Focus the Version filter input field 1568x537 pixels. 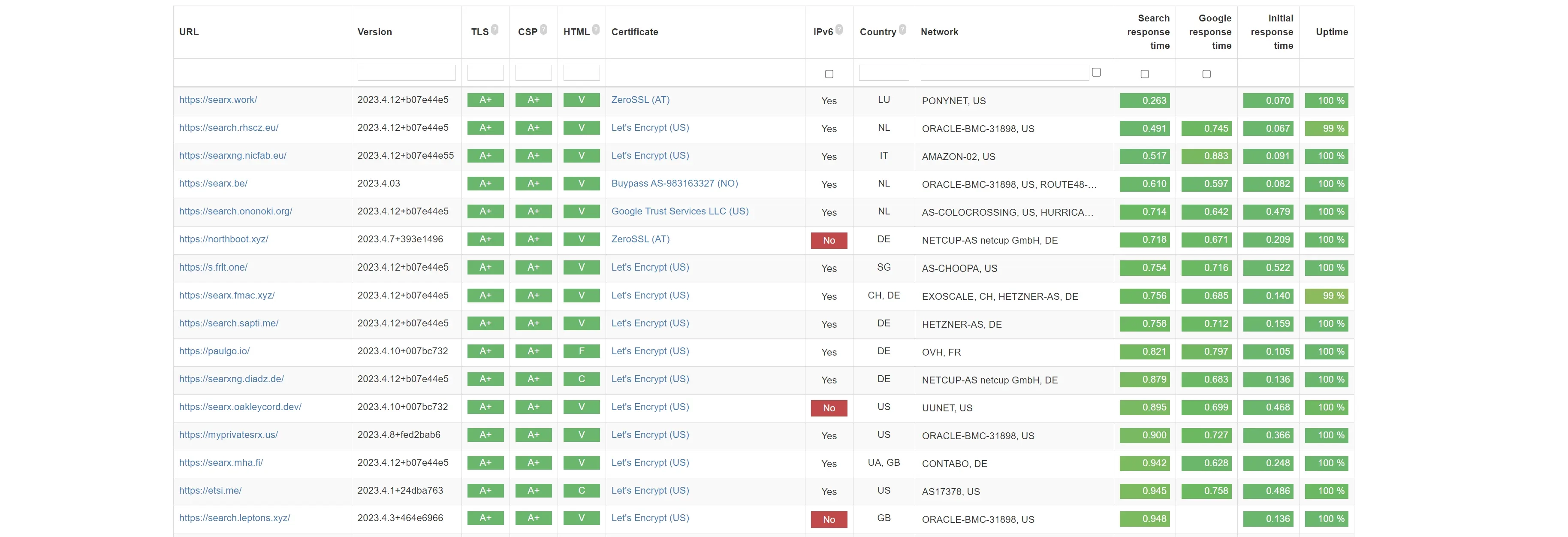(x=406, y=73)
